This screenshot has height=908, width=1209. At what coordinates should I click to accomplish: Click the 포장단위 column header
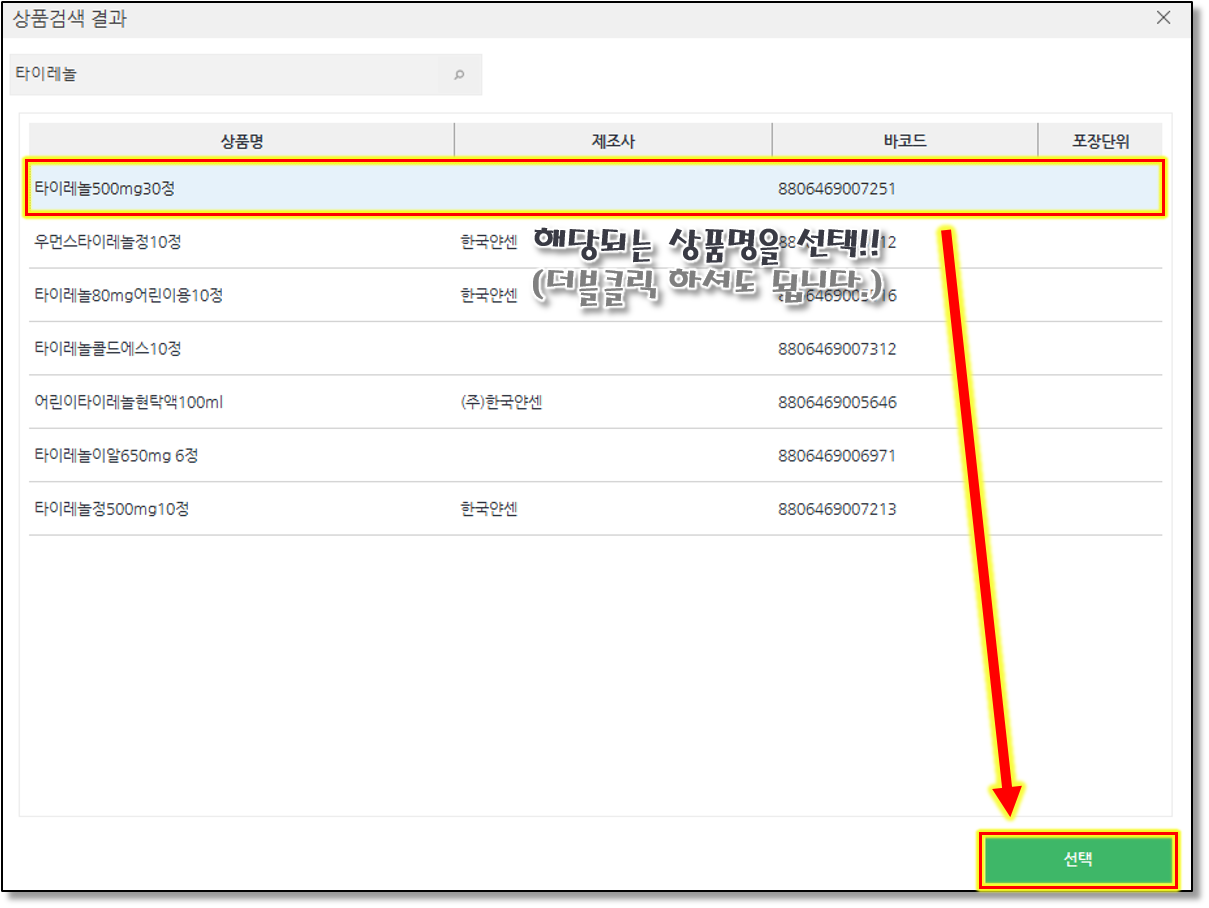1100,141
